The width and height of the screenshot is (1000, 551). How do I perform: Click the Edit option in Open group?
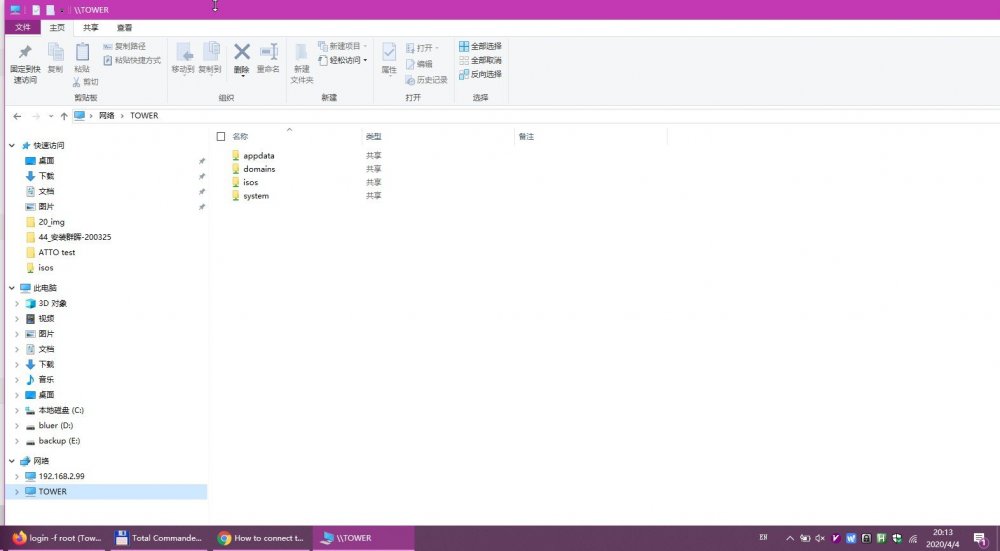419,64
